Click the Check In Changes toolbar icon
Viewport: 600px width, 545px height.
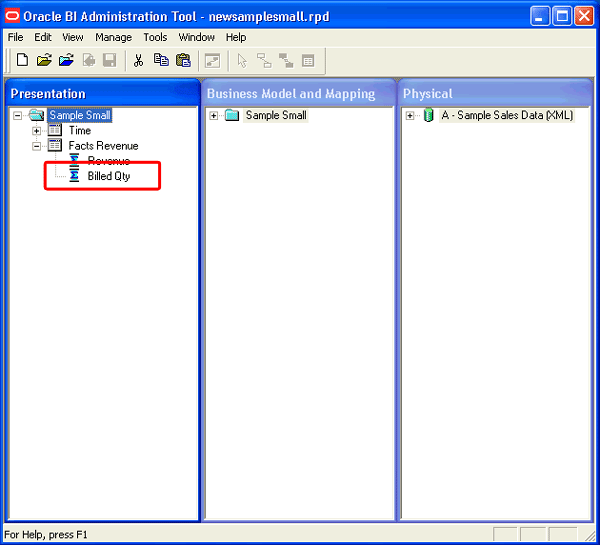[89, 60]
